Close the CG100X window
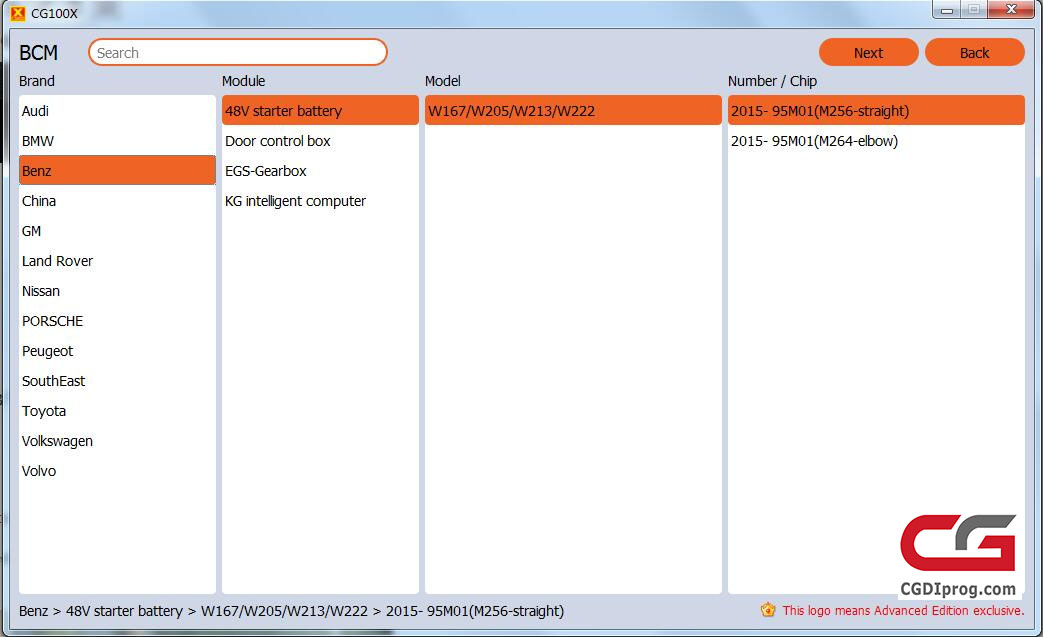 1011,9
